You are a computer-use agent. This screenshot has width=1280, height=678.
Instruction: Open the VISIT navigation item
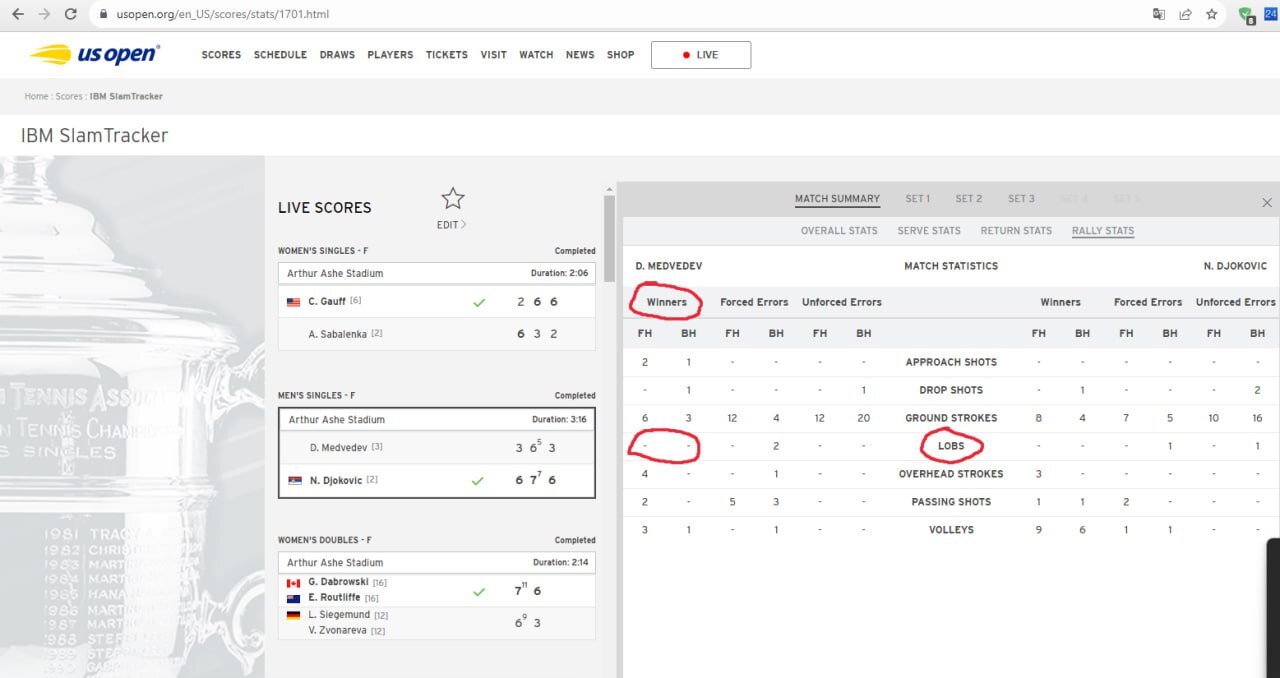(x=494, y=55)
